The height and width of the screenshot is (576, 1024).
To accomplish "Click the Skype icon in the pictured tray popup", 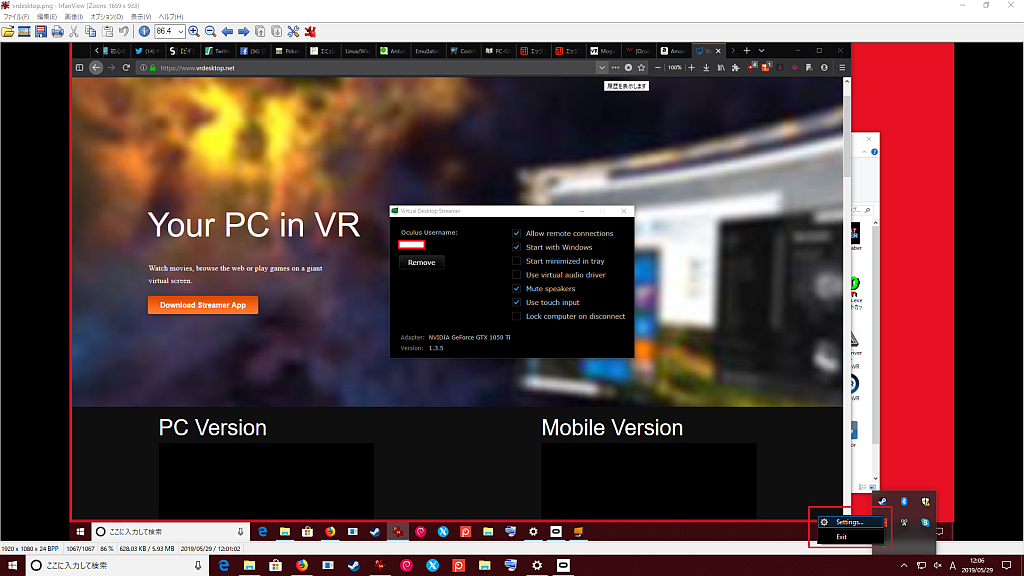I will click(925, 522).
